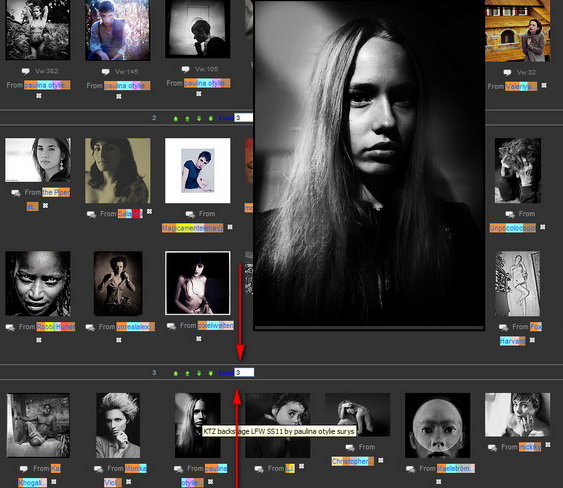Open the Robbi Hunter author link

click(x=56, y=327)
